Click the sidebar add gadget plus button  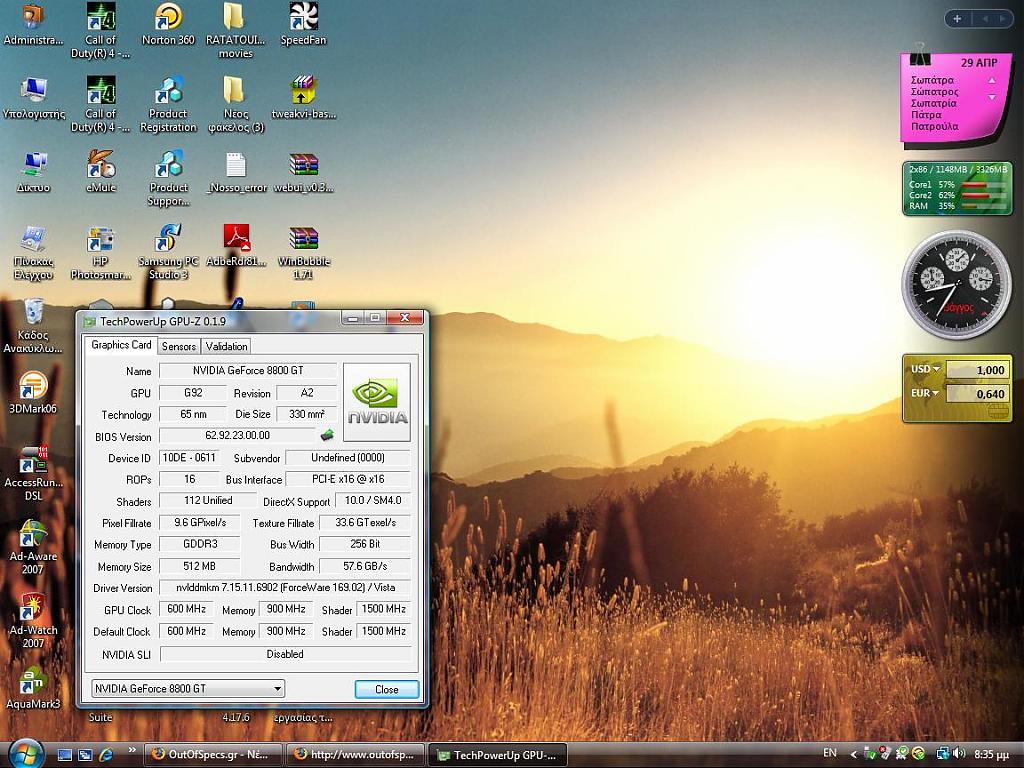tap(957, 19)
